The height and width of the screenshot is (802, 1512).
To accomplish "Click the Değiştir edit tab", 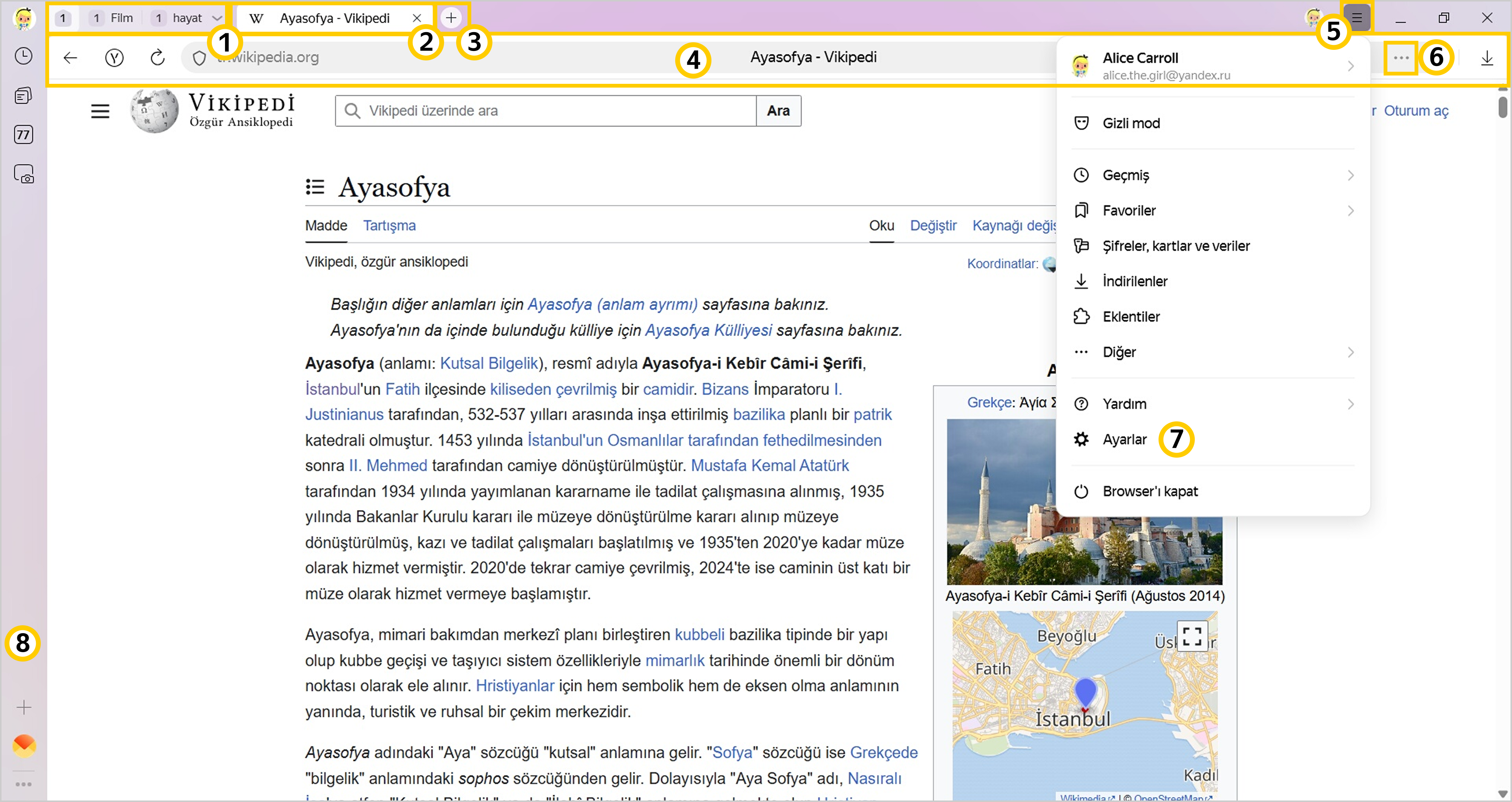I will (x=933, y=225).
